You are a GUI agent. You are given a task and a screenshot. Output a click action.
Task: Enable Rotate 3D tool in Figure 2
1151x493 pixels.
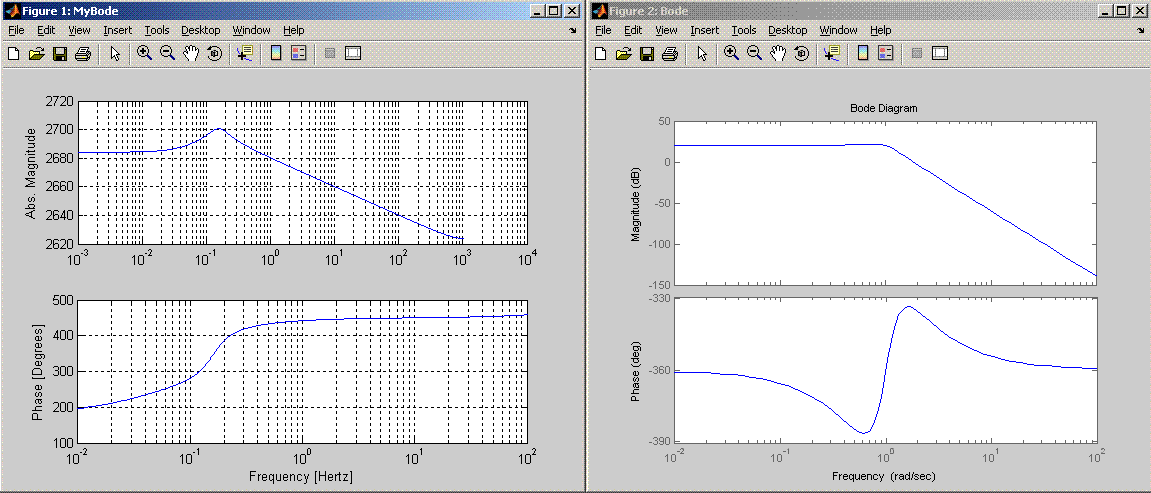point(801,53)
